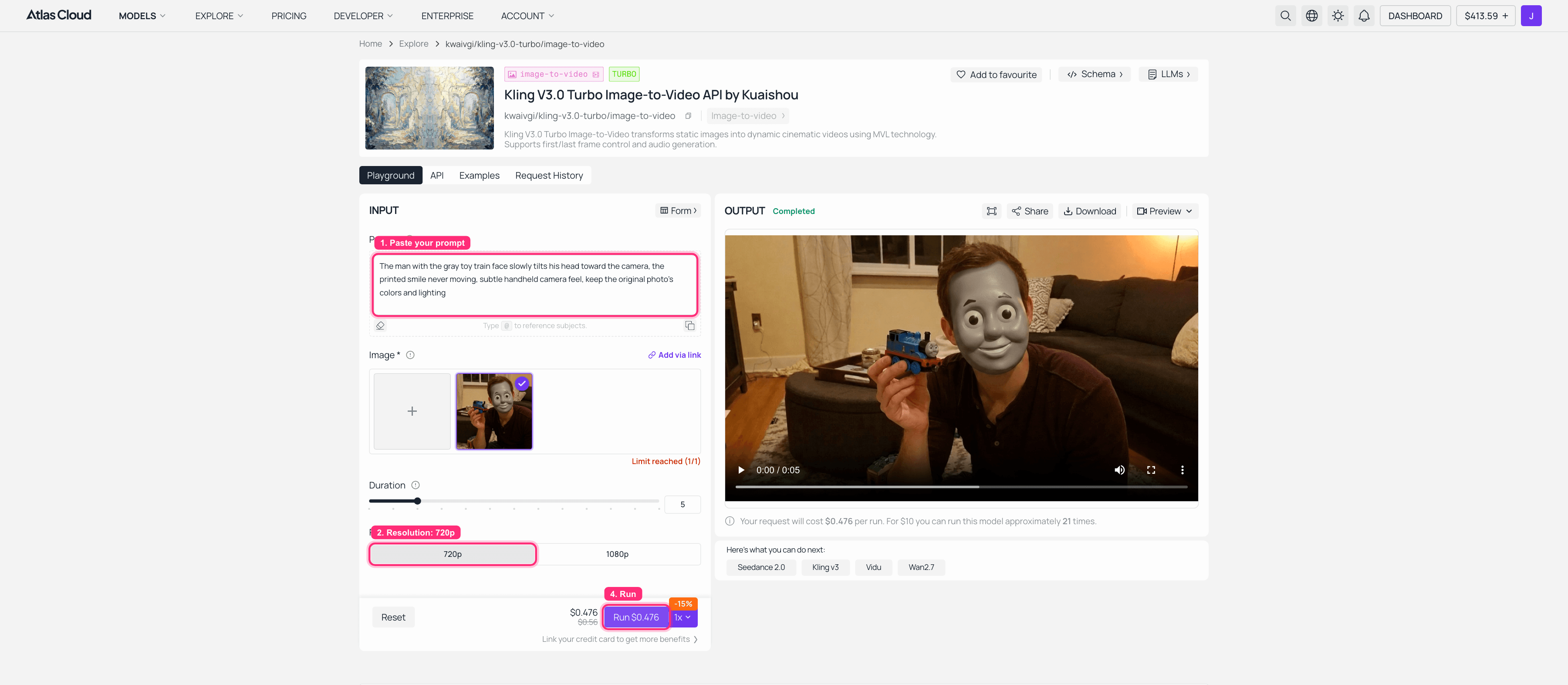Switch to the Request History tab
1568x685 pixels.
[x=548, y=175]
